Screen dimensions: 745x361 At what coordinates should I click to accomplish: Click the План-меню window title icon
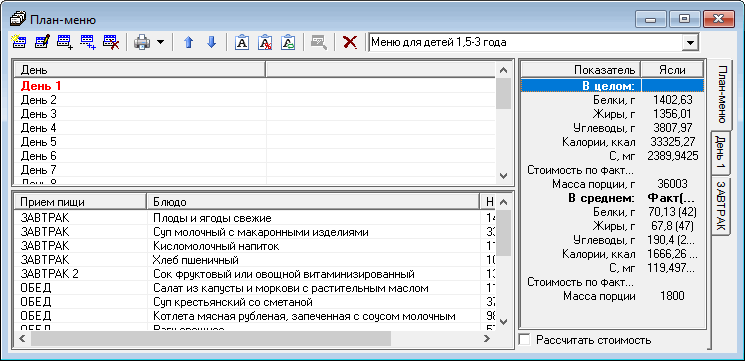tap(18, 19)
